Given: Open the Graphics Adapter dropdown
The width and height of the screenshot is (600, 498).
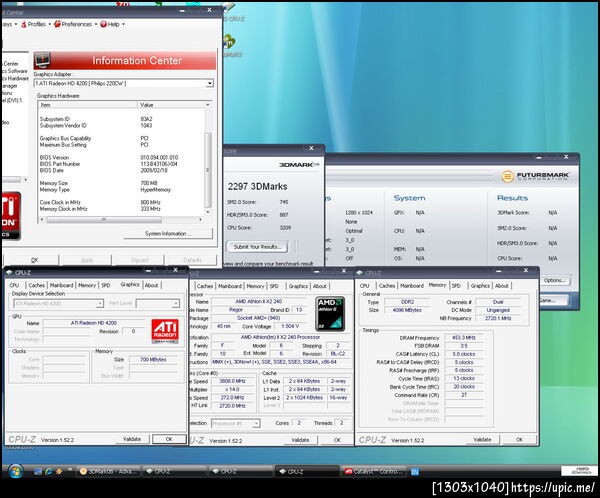Looking at the screenshot, I should click(210, 83).
